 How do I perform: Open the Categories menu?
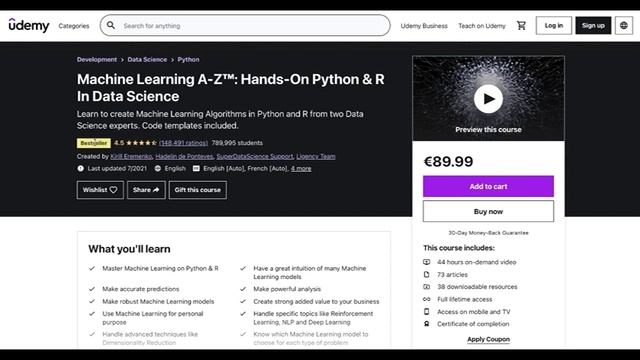coord(74,26)
